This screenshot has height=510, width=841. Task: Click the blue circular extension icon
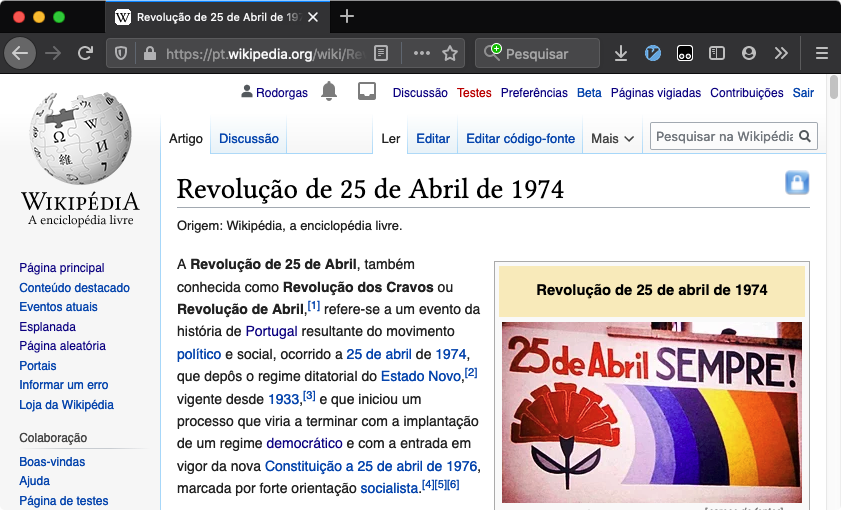point(653,53)
